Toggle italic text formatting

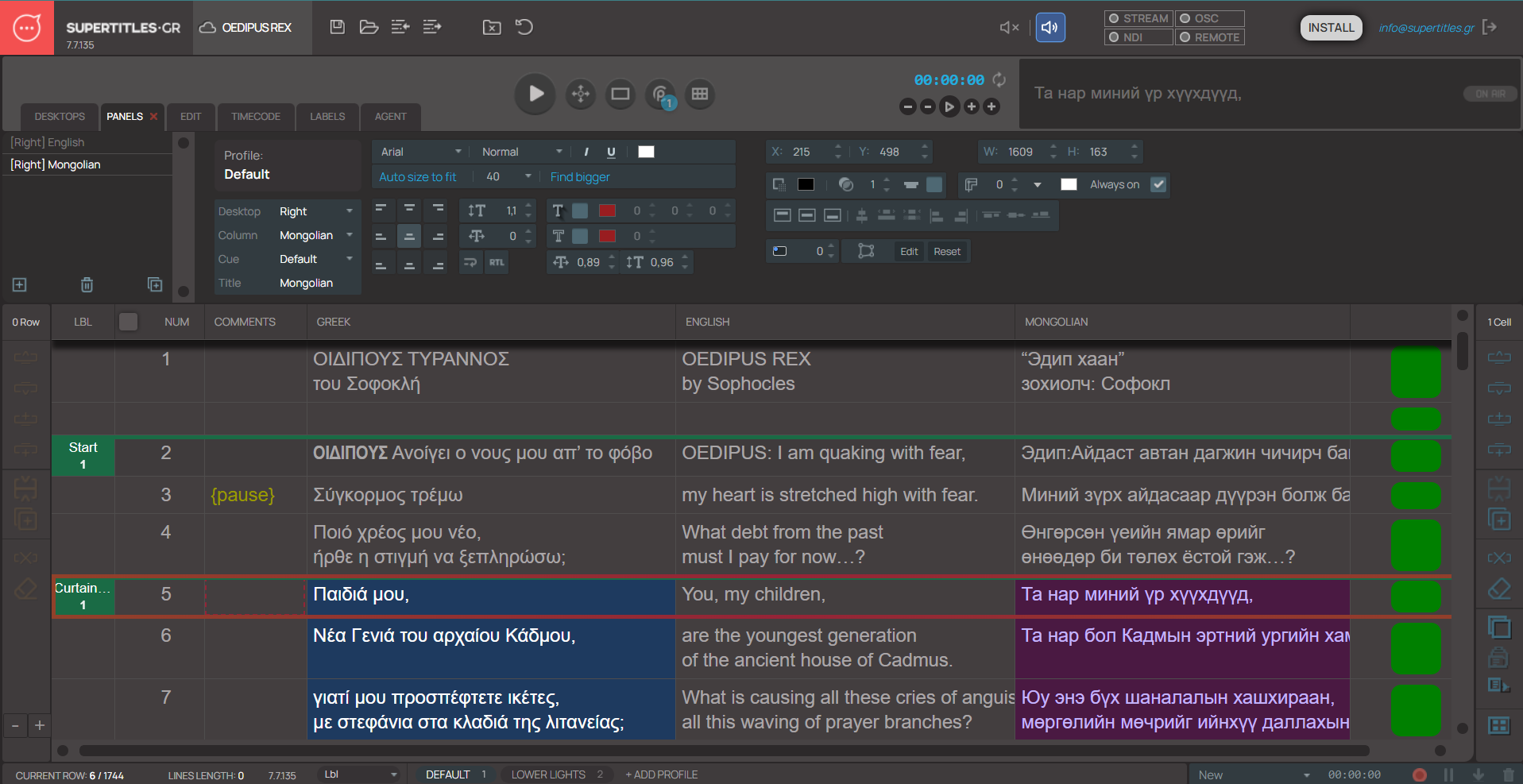click(x=586, y=152)
